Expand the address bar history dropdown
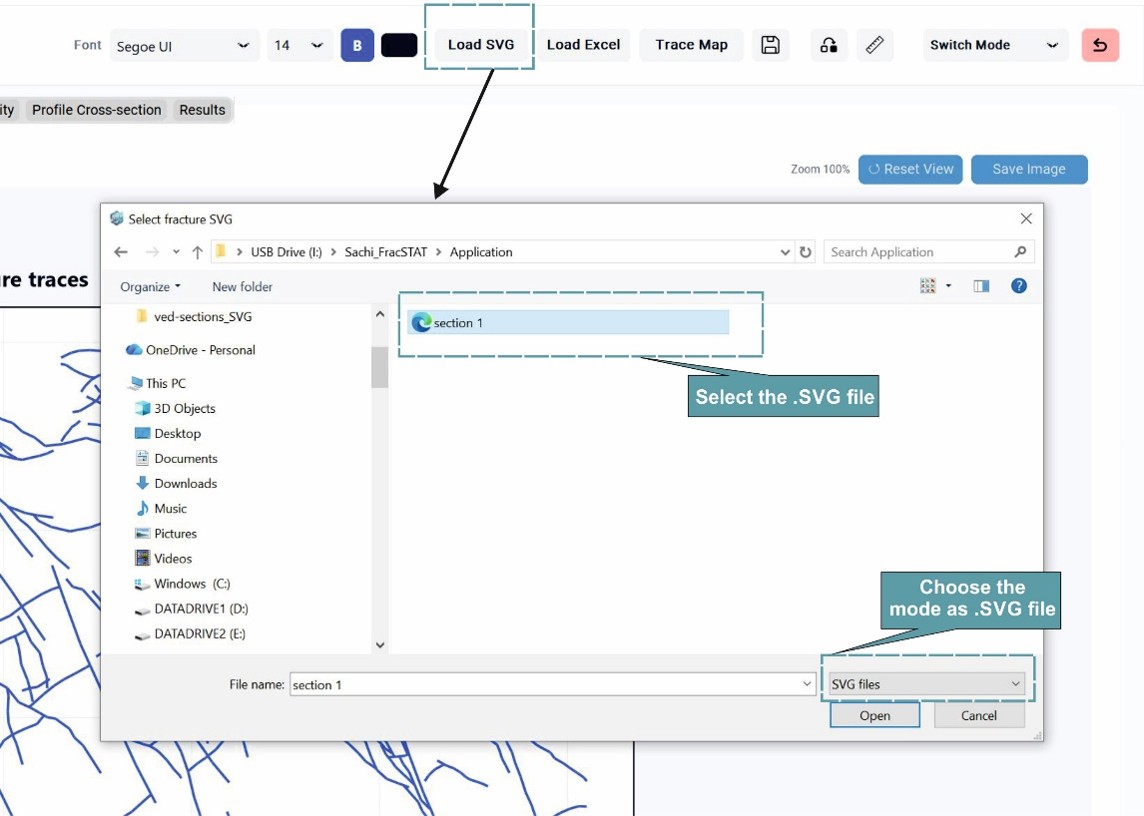The image size is (1144, 816). pos(785,252)
